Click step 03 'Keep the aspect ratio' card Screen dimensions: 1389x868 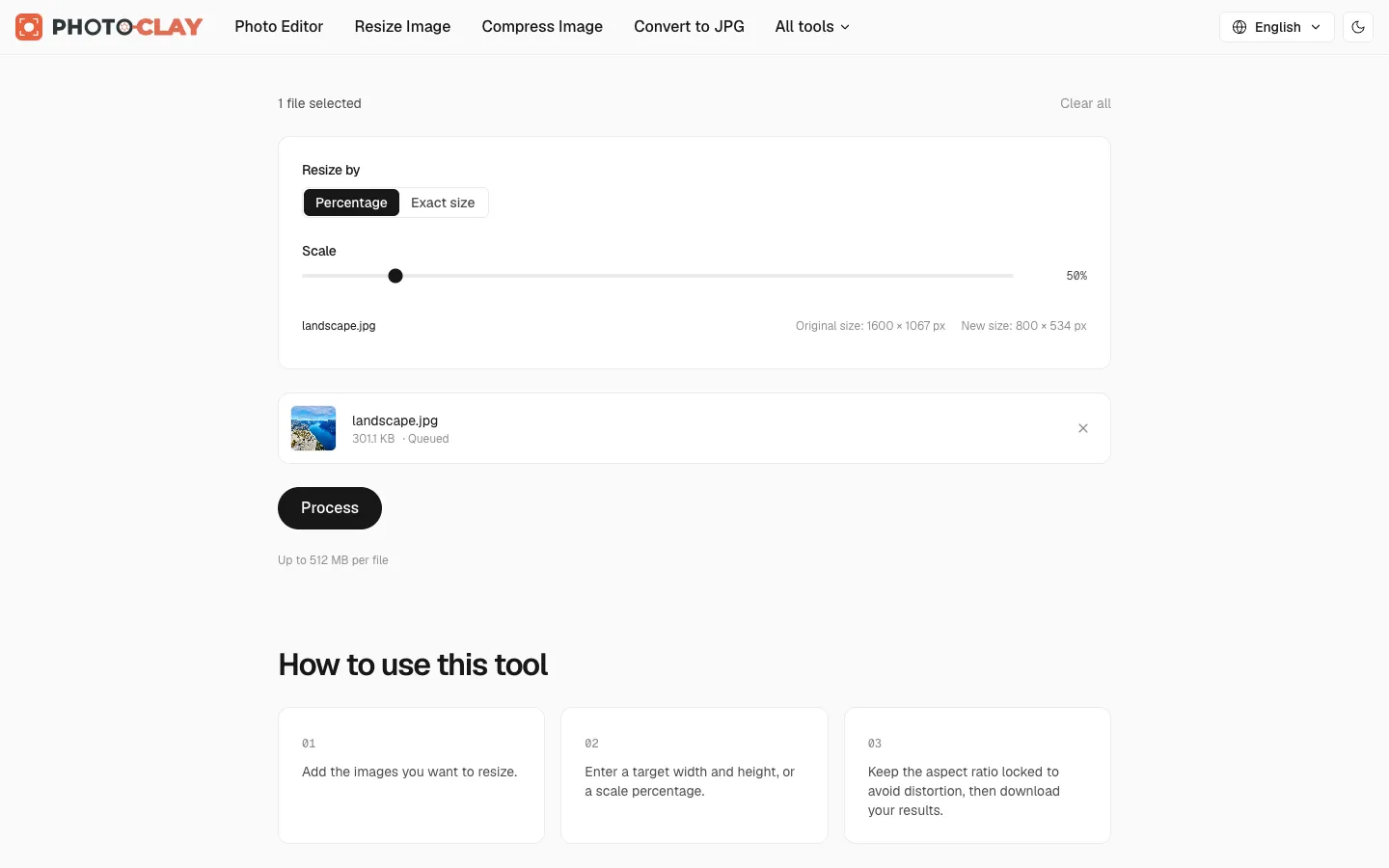[977, 775]
